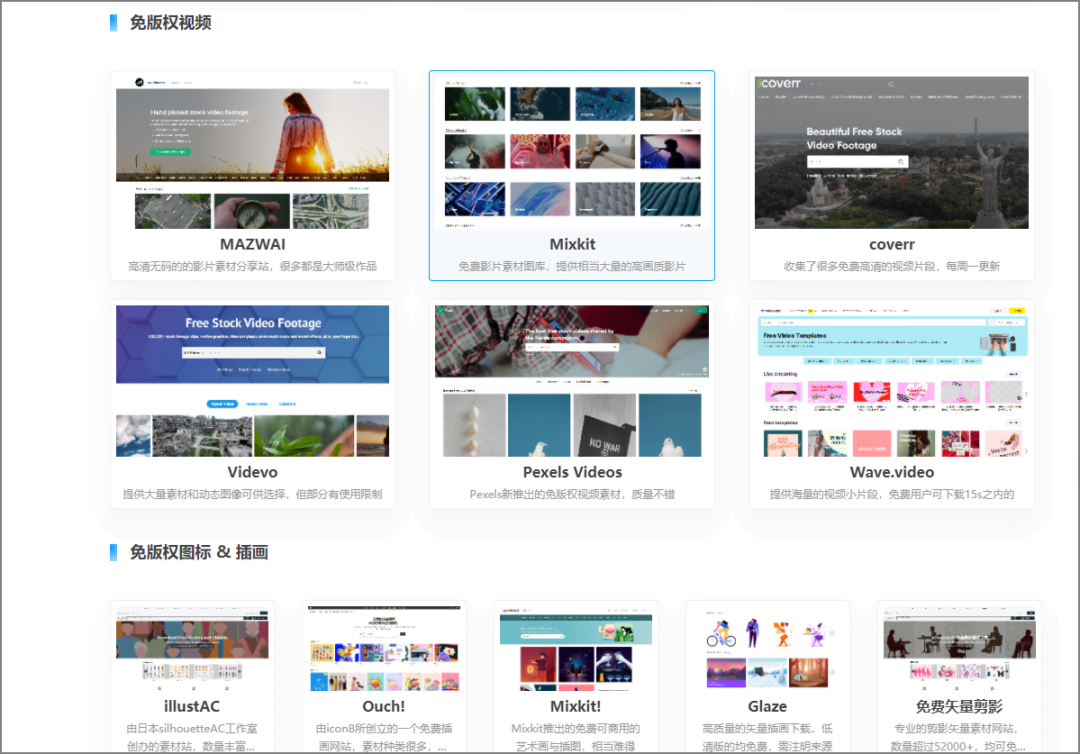Open the MAZWAI card preview image

(x=252, y=150)
